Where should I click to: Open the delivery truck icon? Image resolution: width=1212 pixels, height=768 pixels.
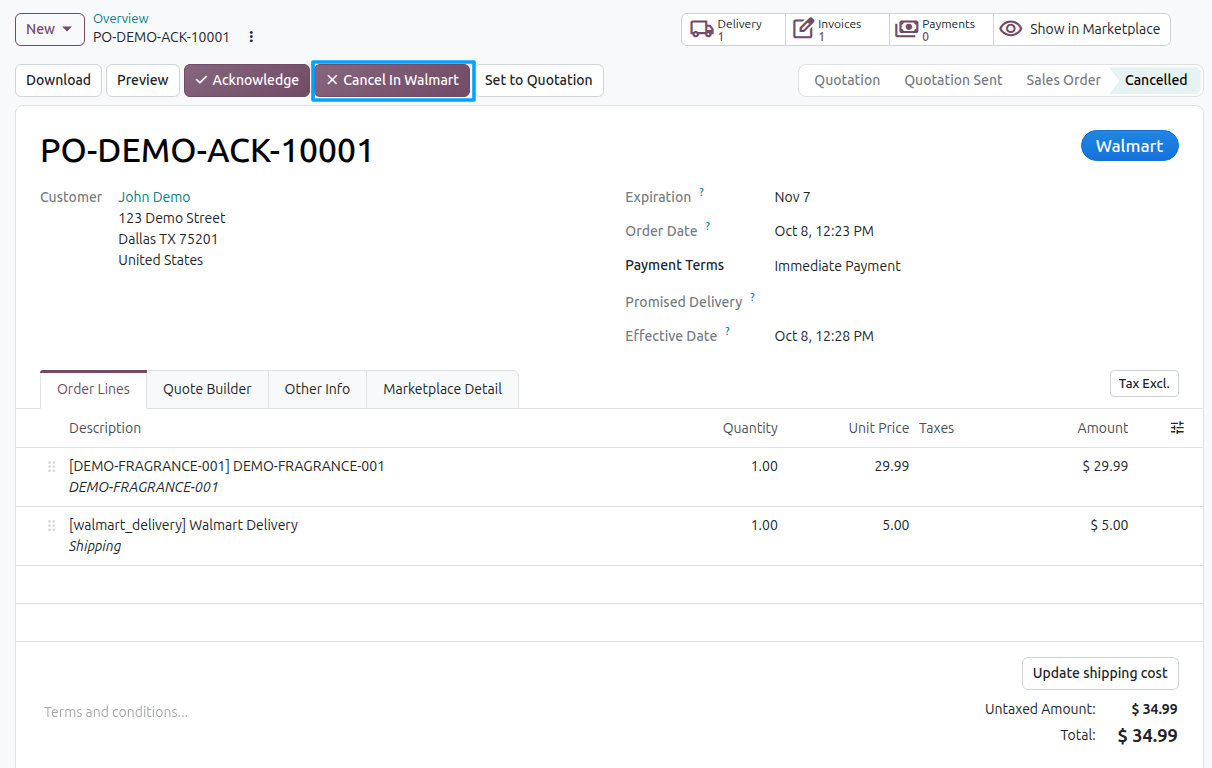click(702, 30)
